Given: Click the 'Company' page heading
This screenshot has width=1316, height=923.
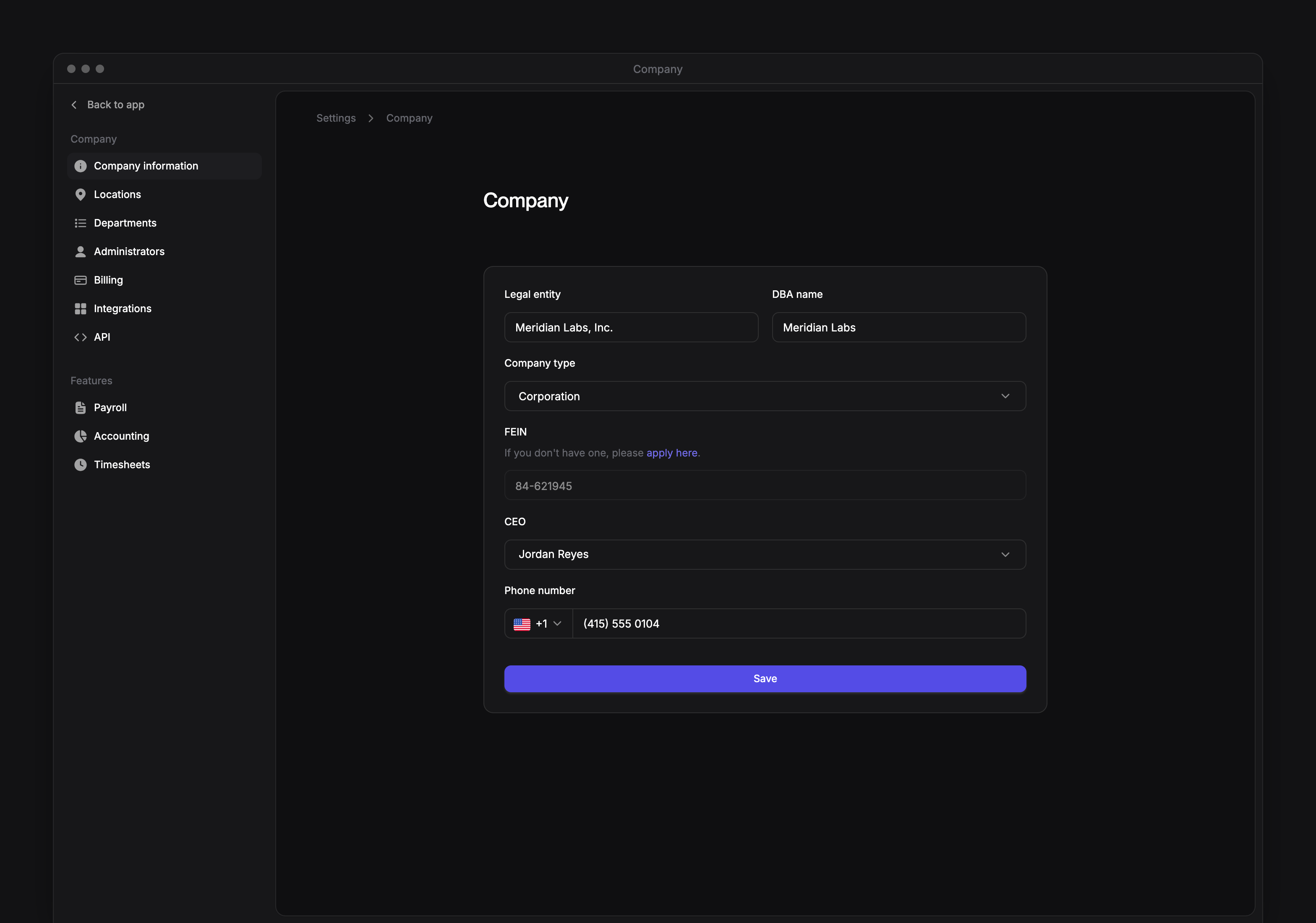Looking at the screenshot, I should (x=525, y=201).
